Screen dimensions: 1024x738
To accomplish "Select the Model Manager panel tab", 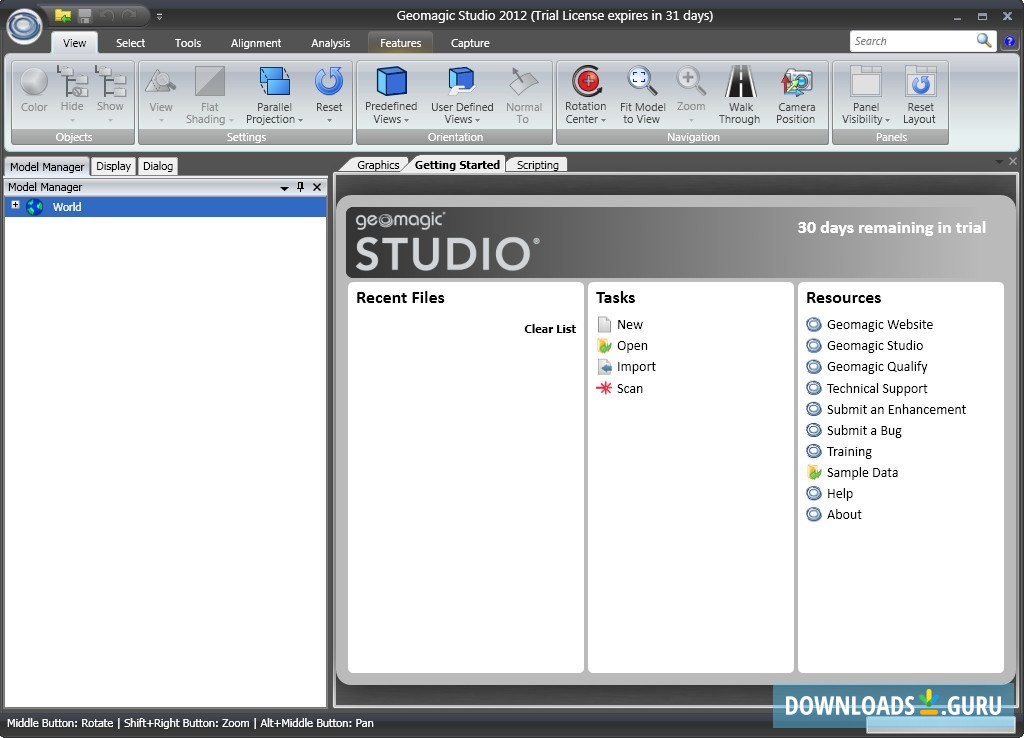I will point(47,167).
